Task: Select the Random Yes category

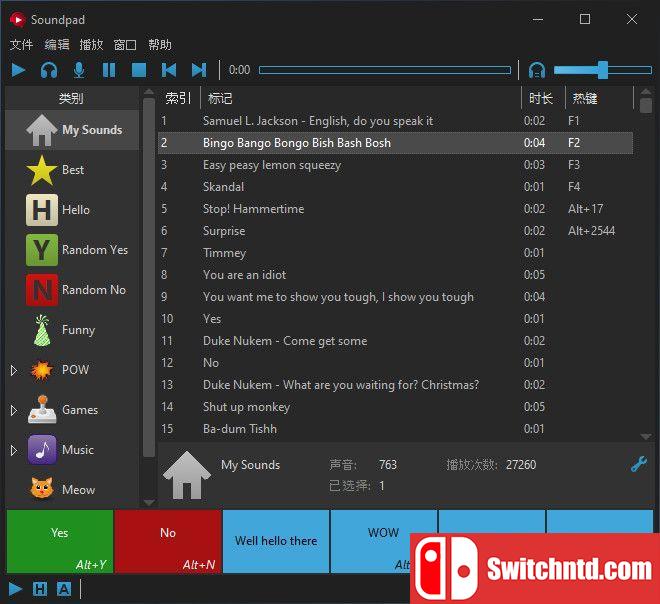Action: (72, 250)
